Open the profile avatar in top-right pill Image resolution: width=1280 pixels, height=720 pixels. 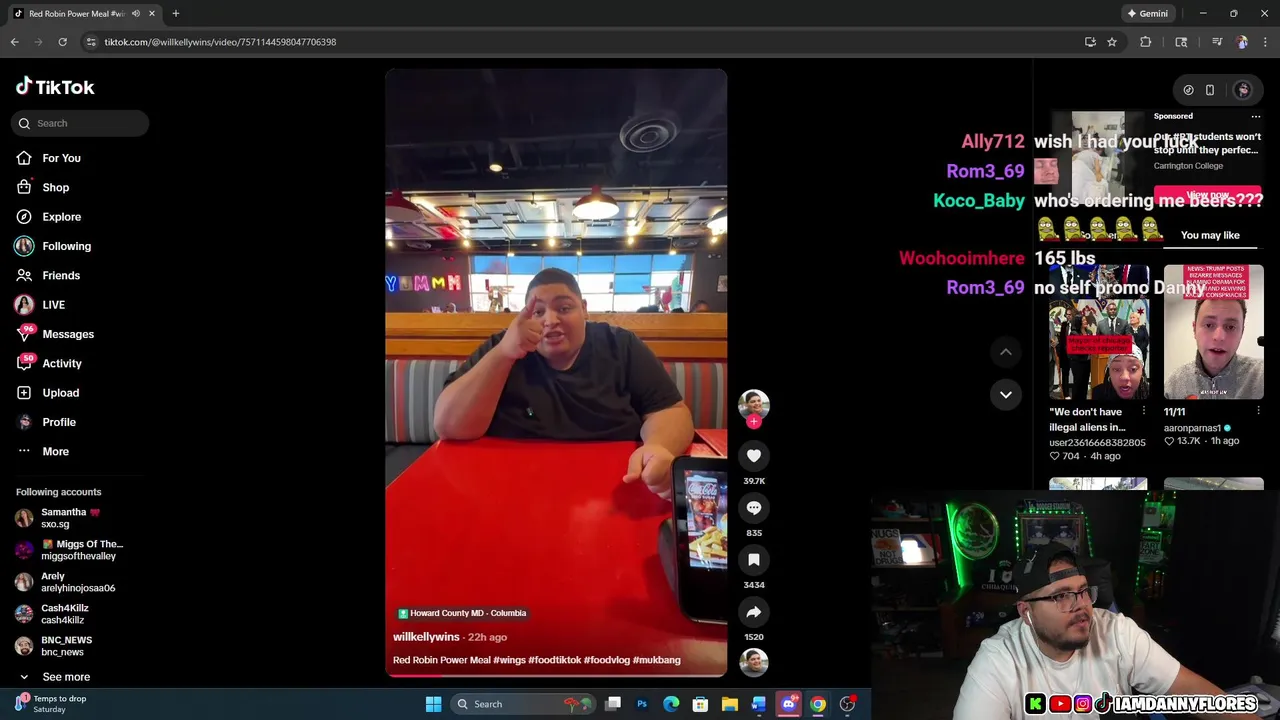(1242, 90)
